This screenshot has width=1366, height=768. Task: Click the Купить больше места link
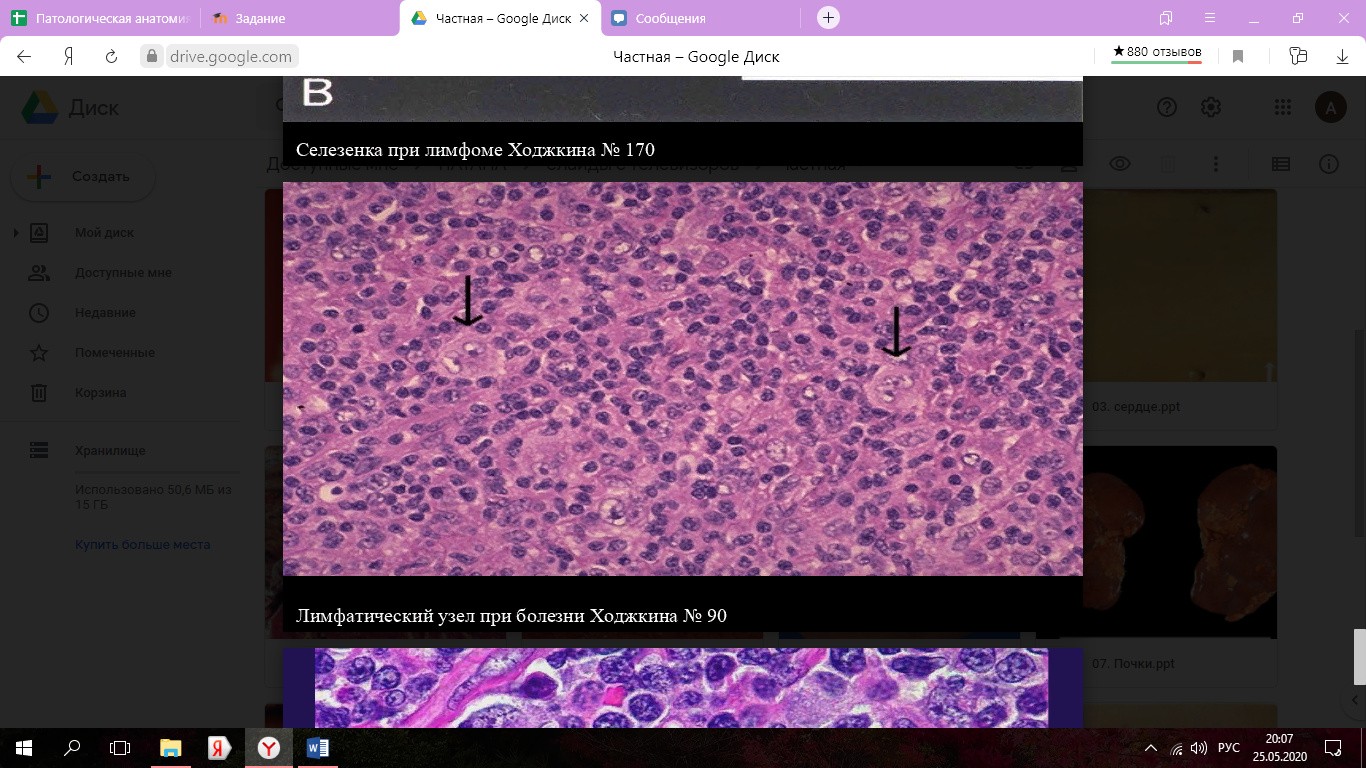coord(142,545)
